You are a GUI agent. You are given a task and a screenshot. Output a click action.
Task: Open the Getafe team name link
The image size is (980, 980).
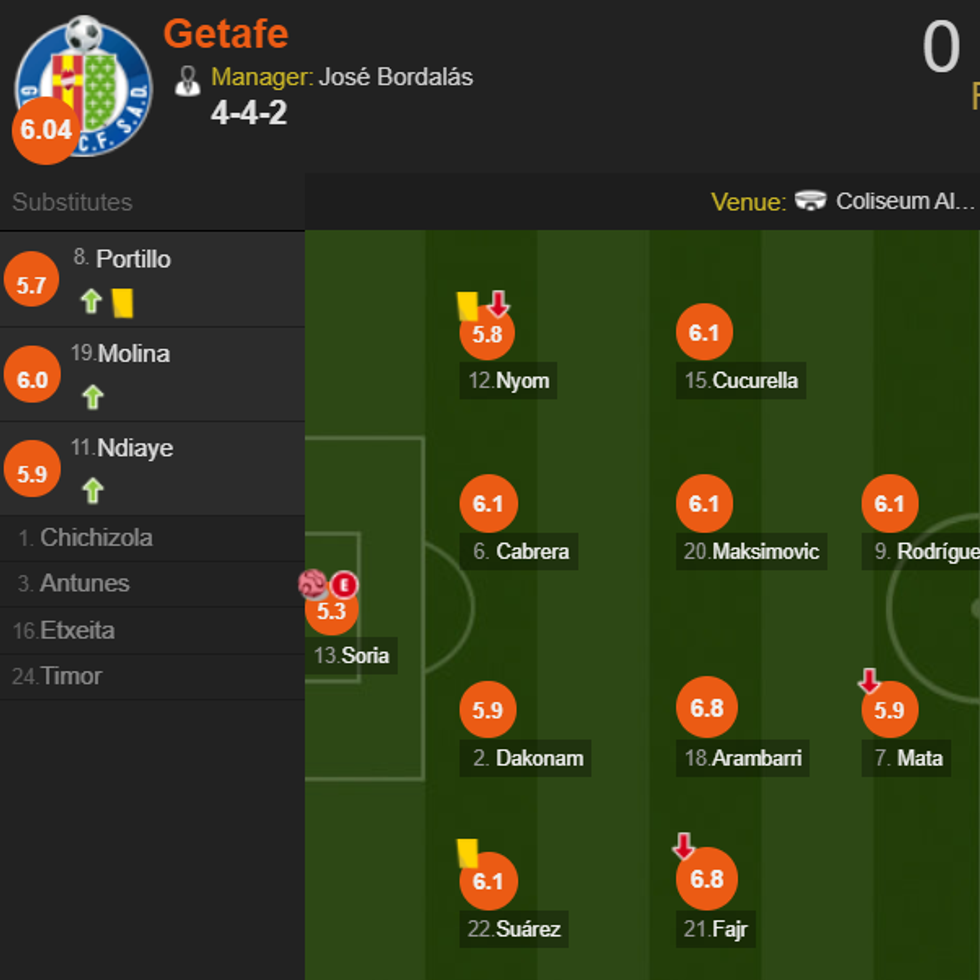pos(227,35)
